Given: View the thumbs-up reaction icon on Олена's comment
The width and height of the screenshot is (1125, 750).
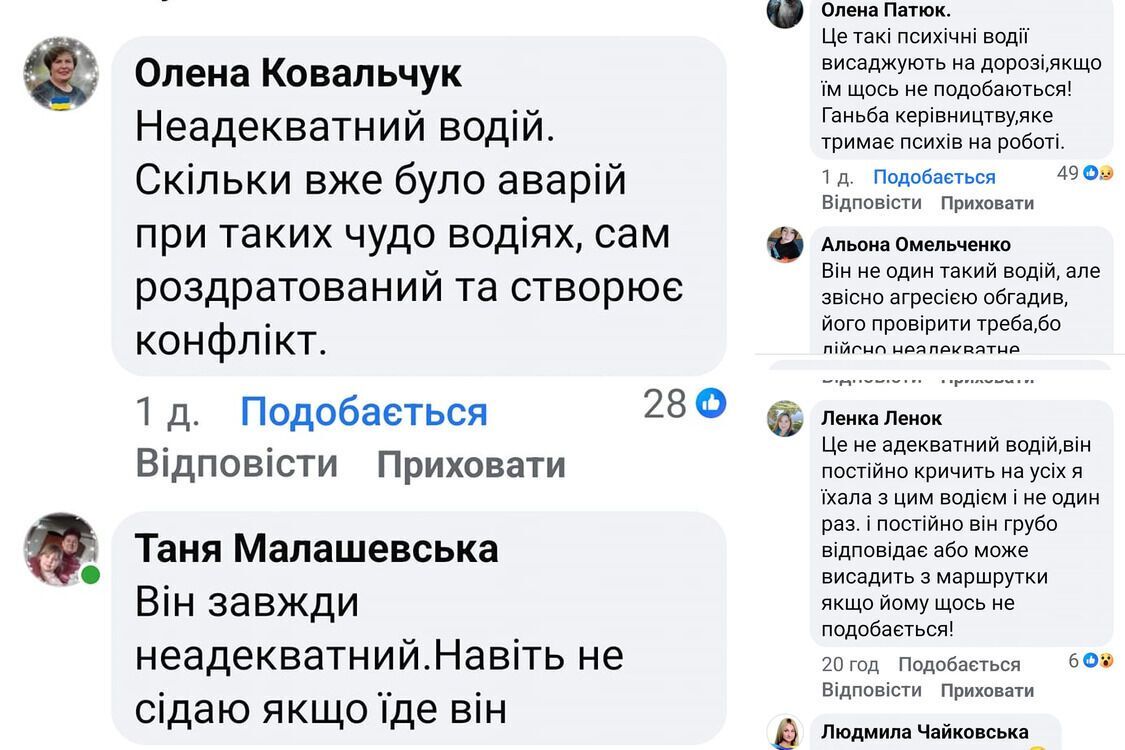Looking at the screenshot, I should (x=711, y=402).
